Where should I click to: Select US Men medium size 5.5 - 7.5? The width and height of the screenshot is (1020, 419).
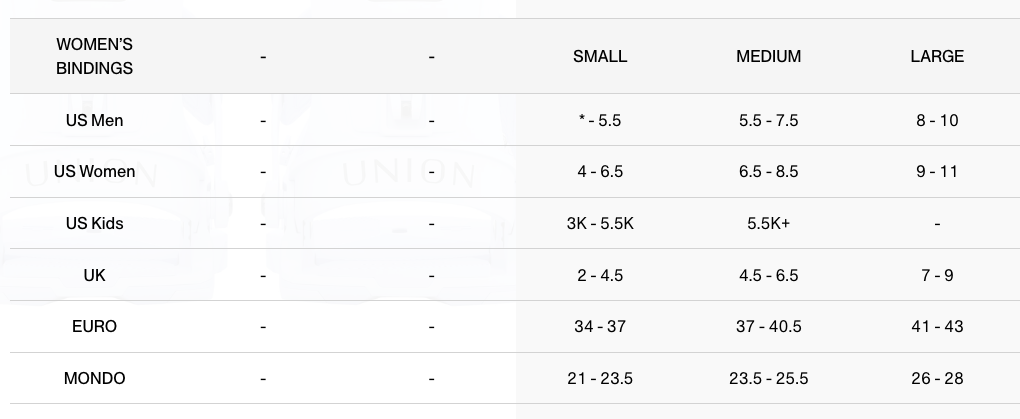[768, 120]
